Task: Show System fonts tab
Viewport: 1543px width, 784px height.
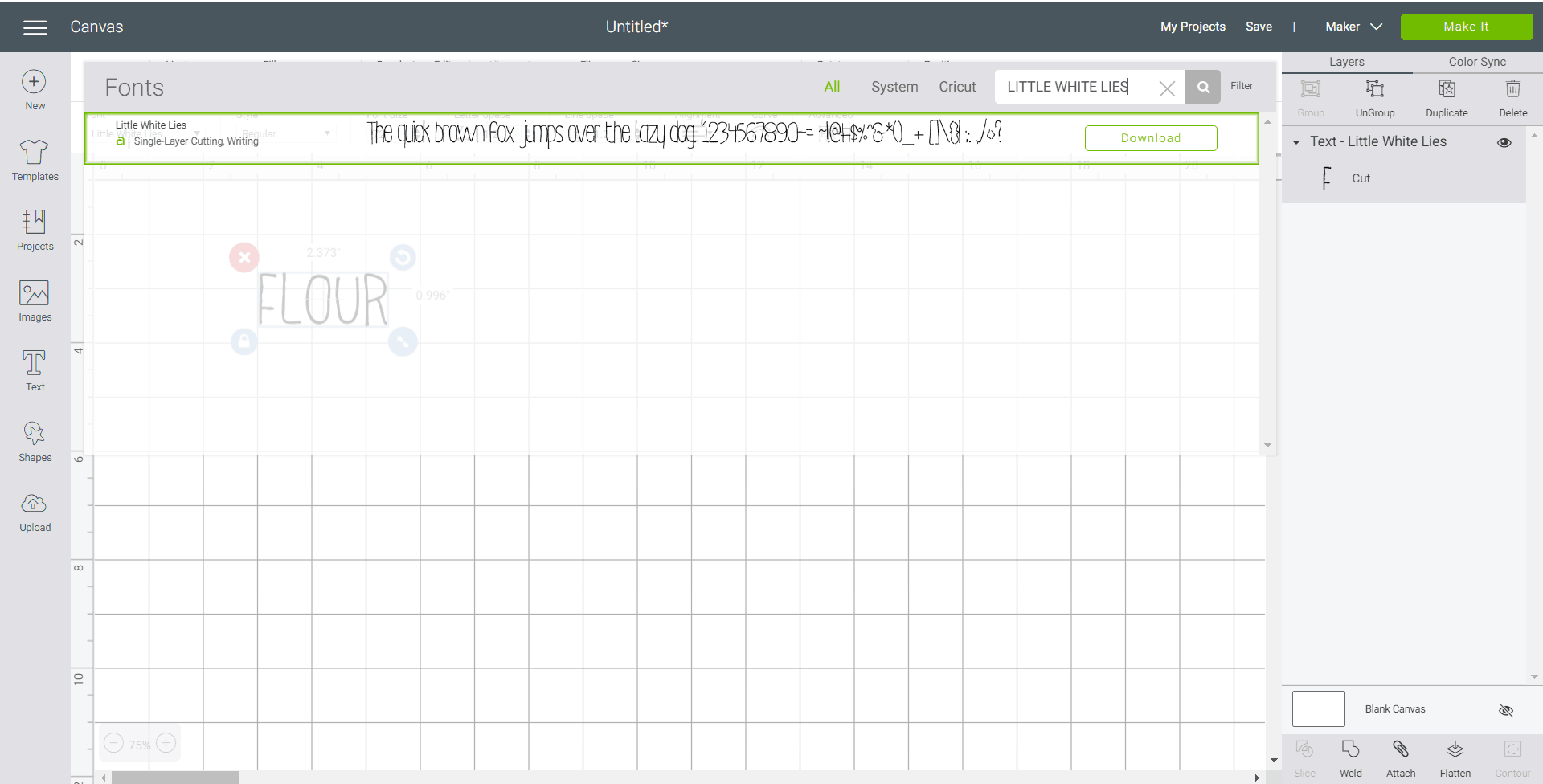Action: (x=894, y=87)
